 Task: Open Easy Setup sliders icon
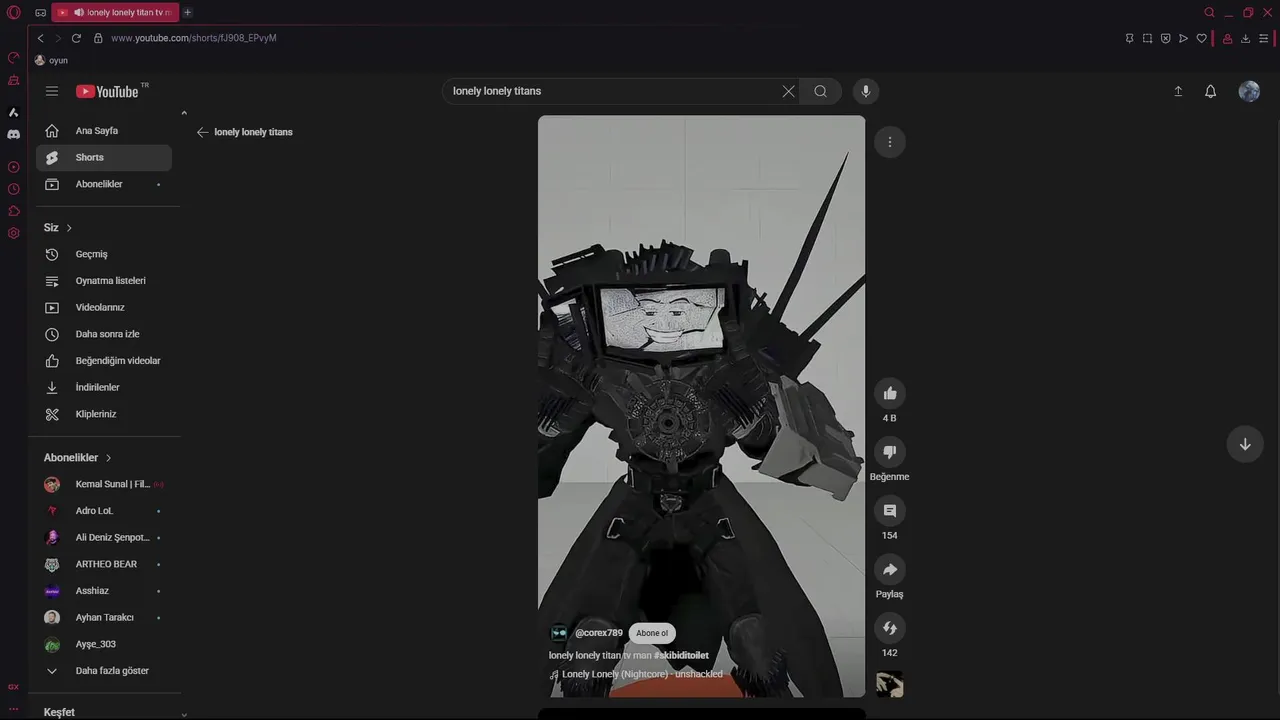pos(1263,38)
